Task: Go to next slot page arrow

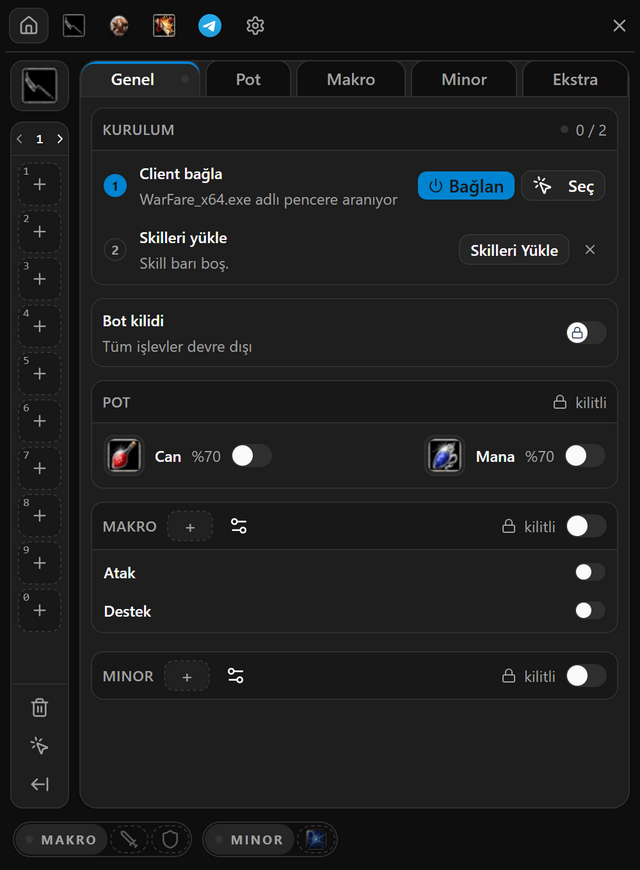Action: point(60,139)
